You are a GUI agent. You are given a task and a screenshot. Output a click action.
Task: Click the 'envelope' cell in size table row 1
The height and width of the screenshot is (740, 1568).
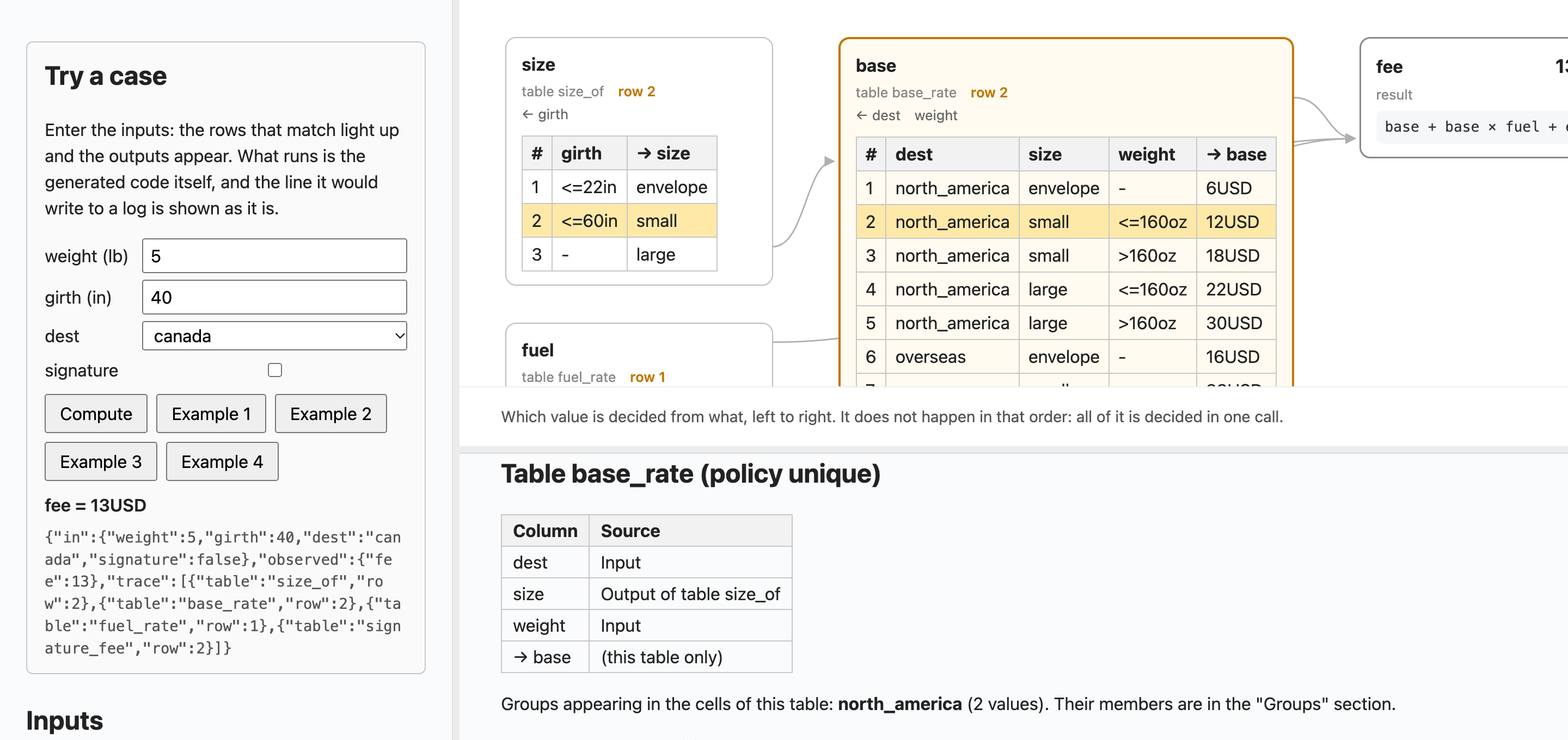(x=672, y=187)
